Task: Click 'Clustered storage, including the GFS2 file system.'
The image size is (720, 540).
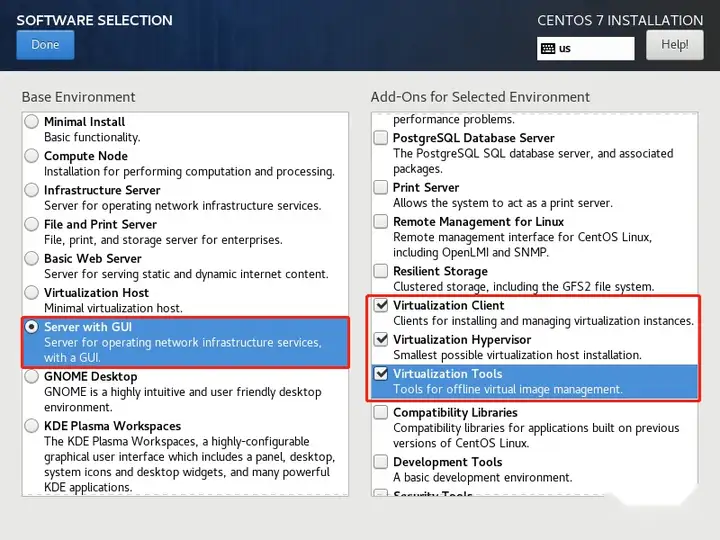Action: [523, 287]
